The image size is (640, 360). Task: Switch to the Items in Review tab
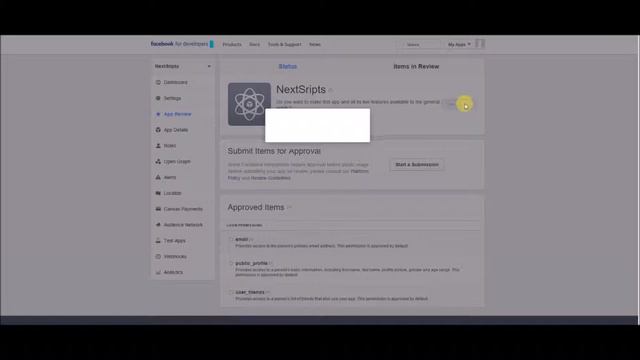coord(416,66)
